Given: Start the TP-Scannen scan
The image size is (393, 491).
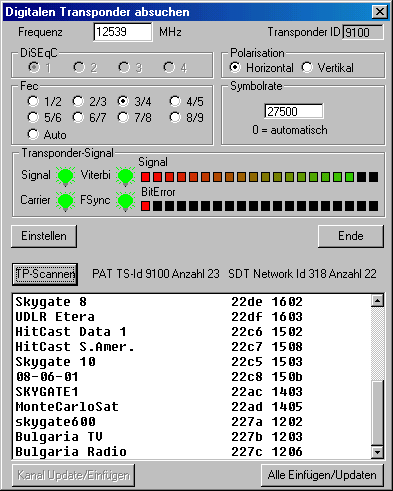Looking at the screenshot, I should 45,274.
